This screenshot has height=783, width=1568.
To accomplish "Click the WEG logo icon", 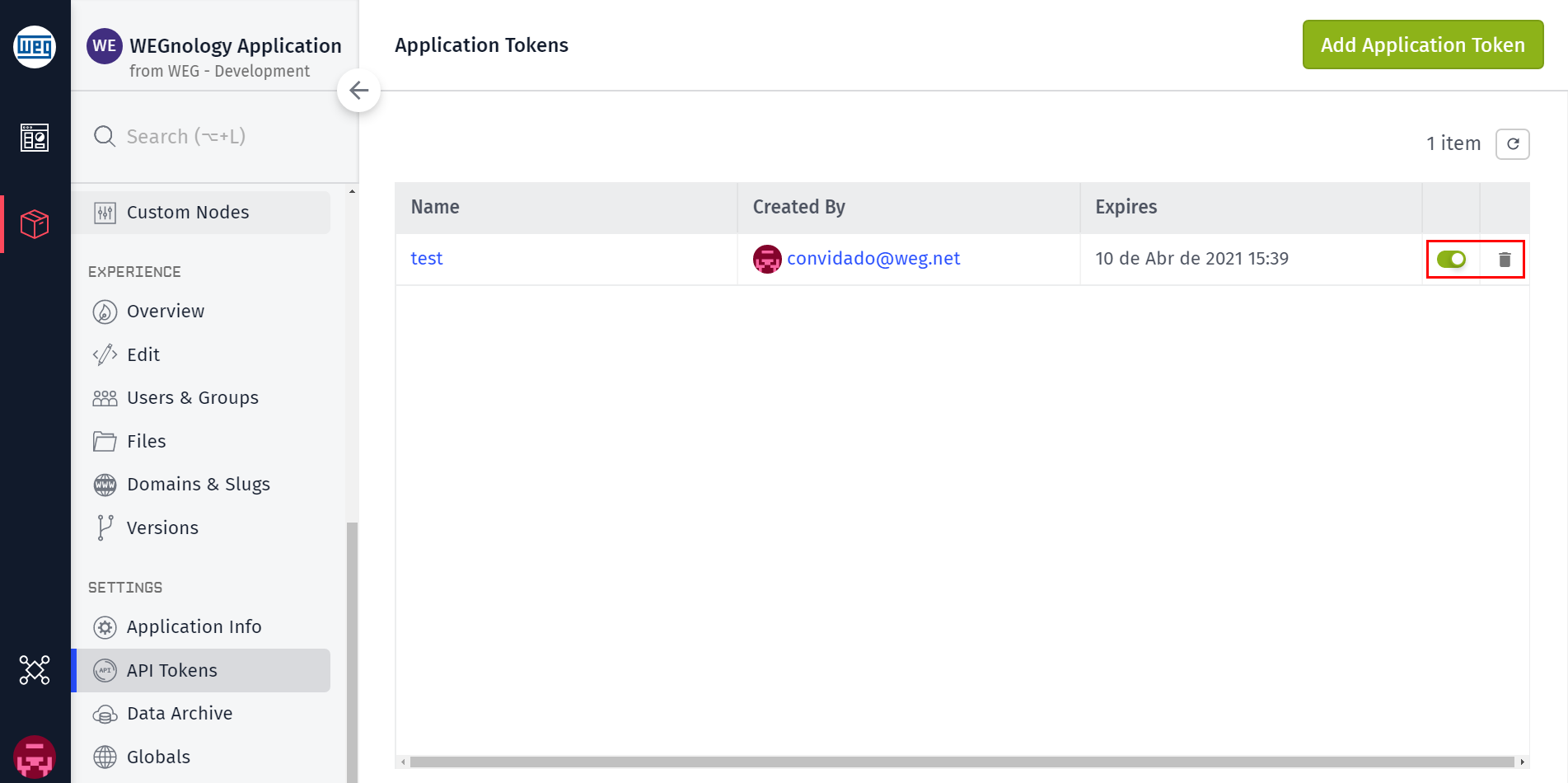I will 35,47.
